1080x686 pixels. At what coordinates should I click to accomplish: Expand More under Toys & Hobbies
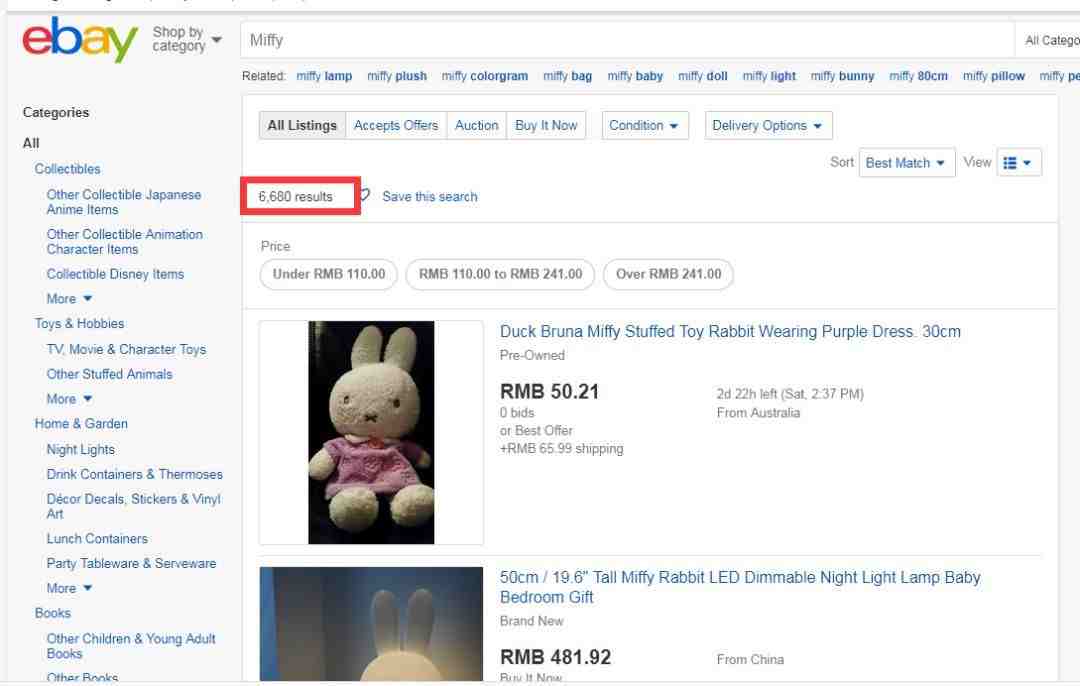(x=69, y=399)
